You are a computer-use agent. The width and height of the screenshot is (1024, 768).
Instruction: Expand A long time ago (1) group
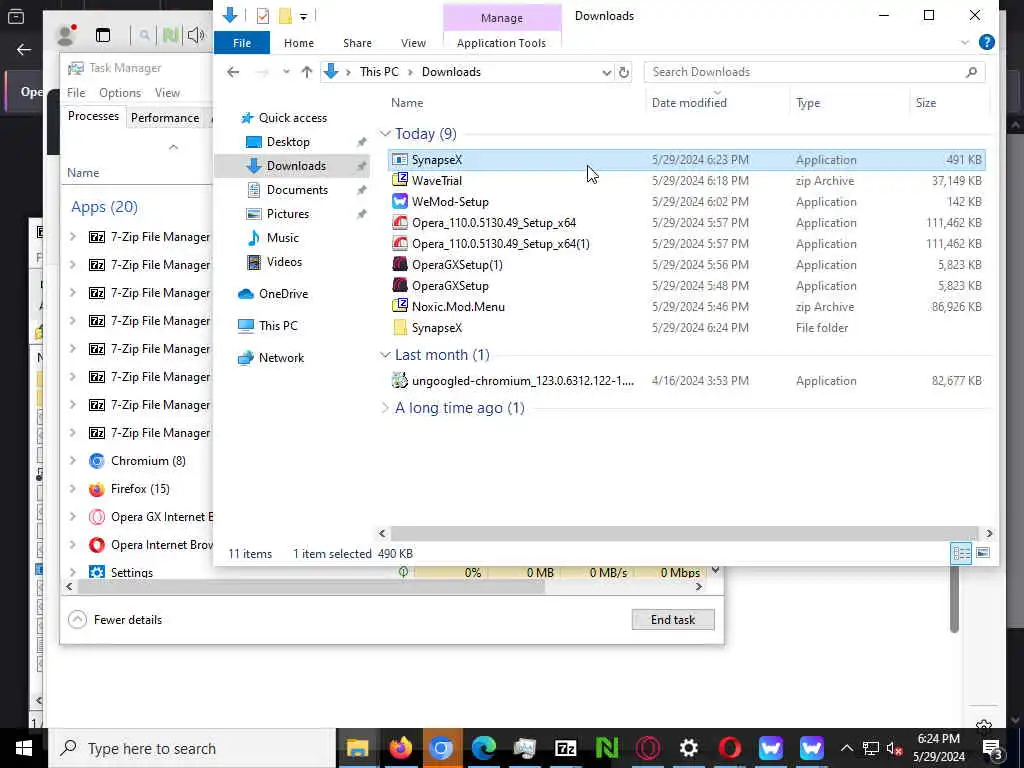[x=385, y=408]
